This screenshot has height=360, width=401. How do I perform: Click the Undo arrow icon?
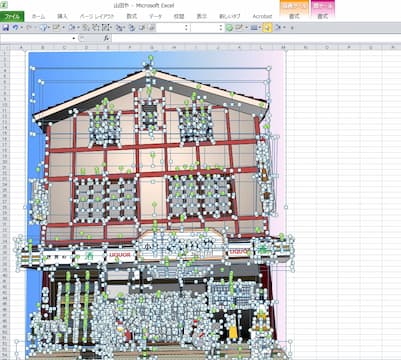(x=15, y=28)
